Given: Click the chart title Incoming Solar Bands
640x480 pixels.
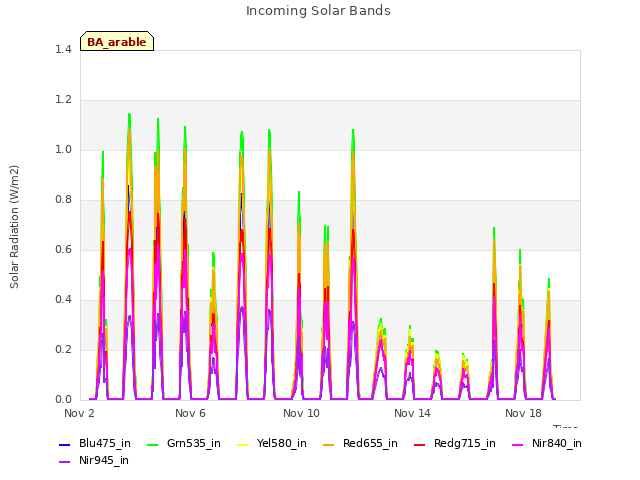Looking at the screenshot, I should point(318,11).
